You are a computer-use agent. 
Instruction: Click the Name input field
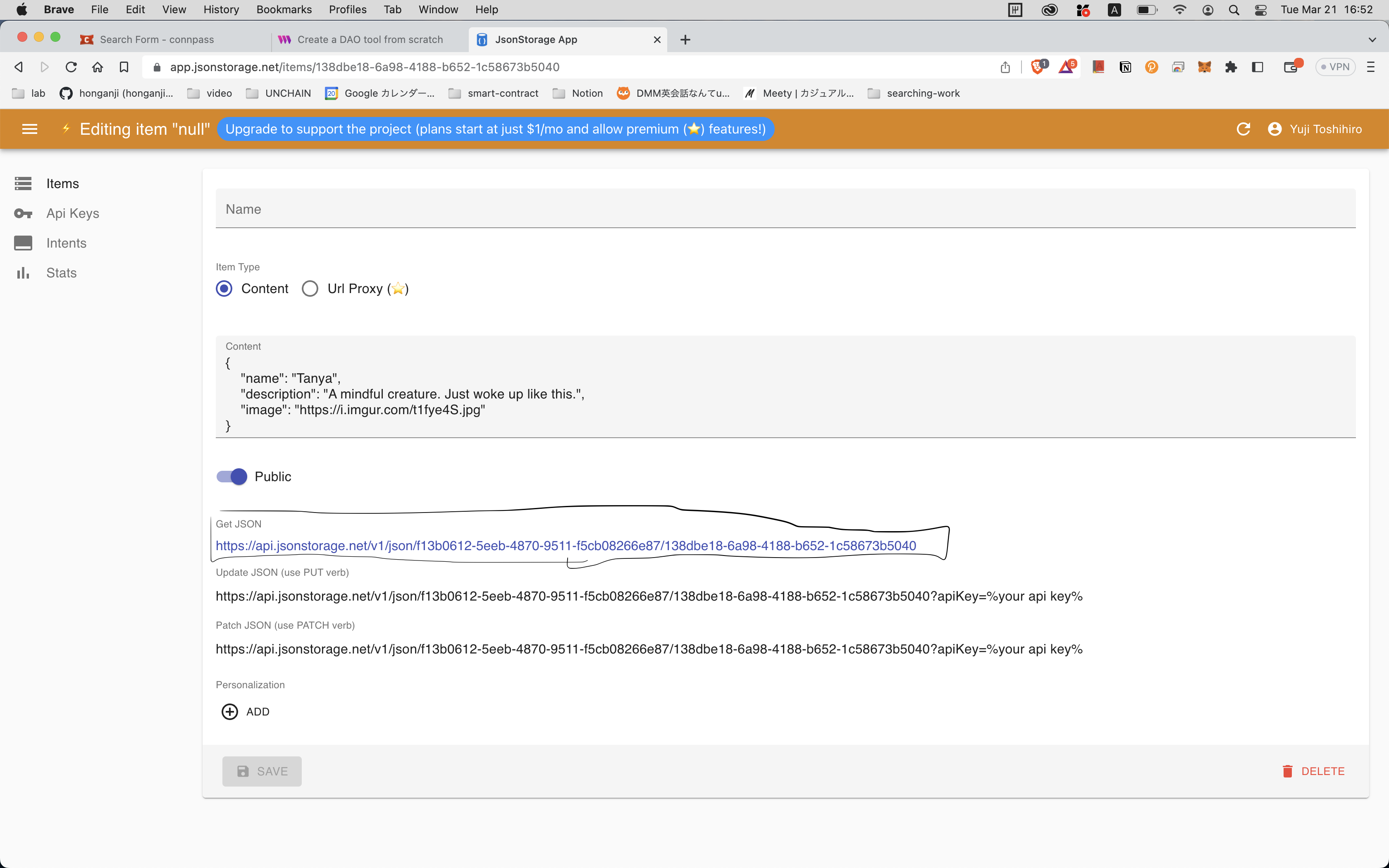click(x=785, y=209)
